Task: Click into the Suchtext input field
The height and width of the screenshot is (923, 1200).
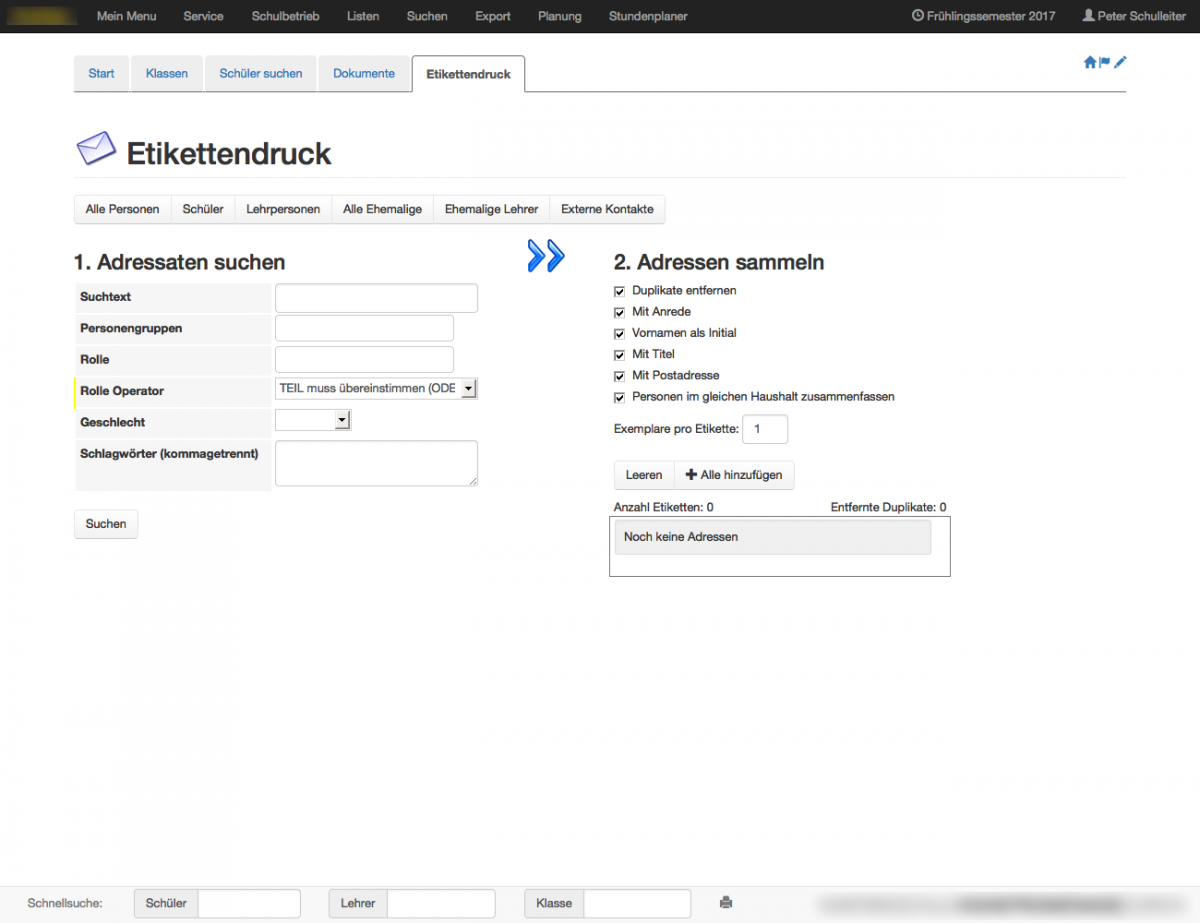Action: pyautogui.click(x=376, y=298)
